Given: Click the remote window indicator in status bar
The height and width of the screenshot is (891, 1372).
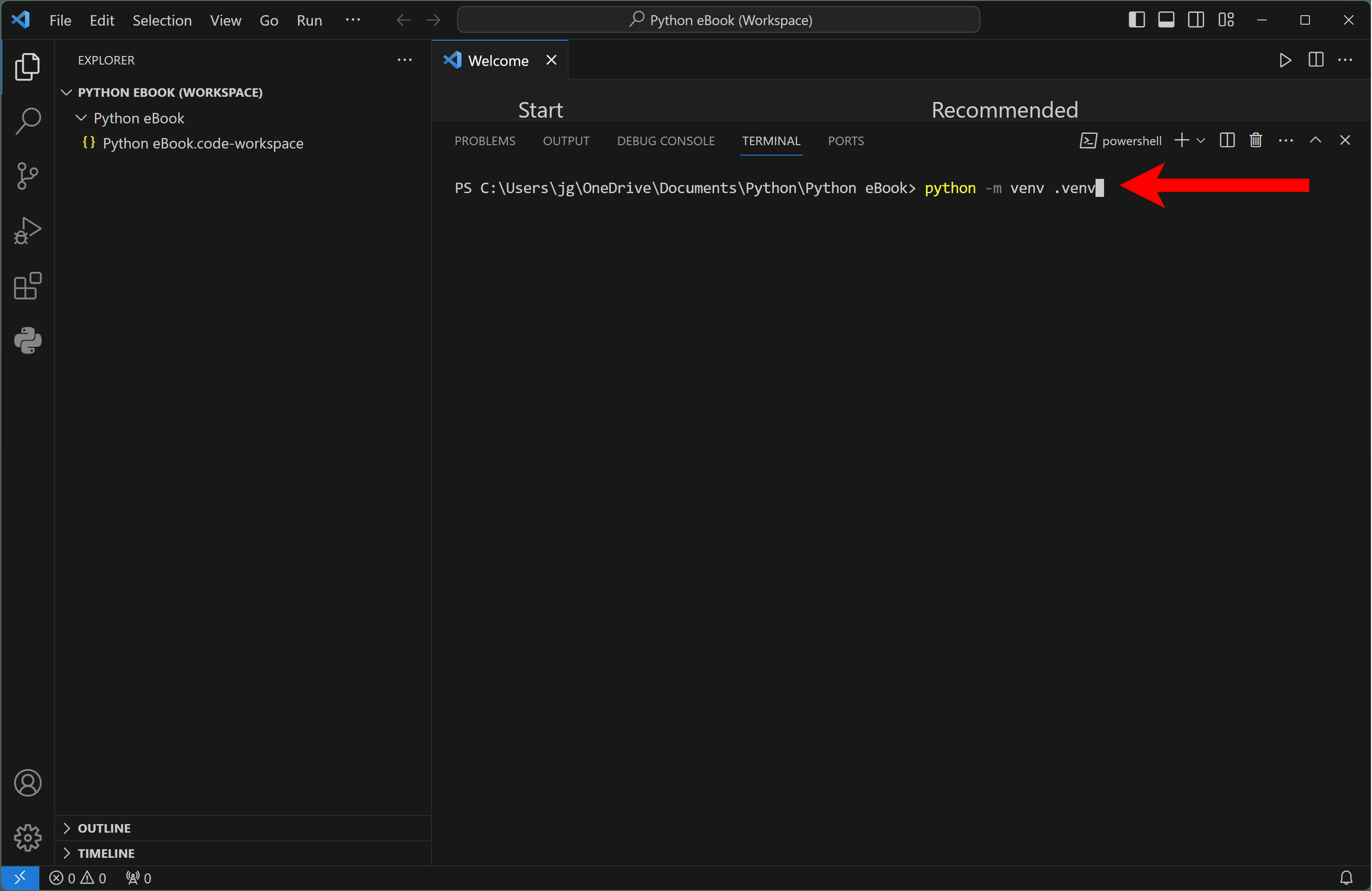Looking at the screenshot, I should click(19, 878).
